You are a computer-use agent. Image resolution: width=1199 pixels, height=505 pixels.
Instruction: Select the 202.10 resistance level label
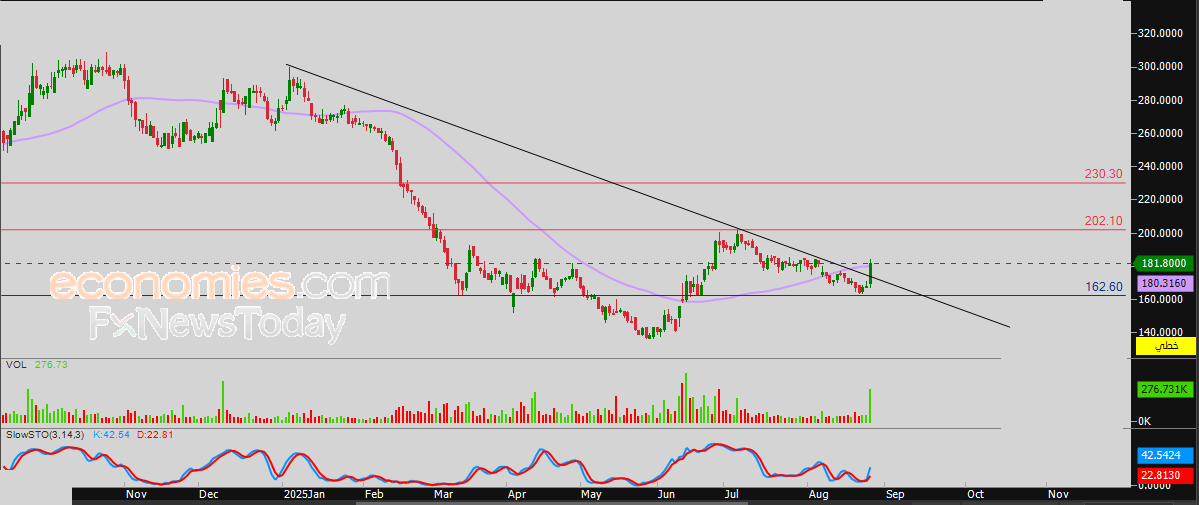tap(1103, 221)
